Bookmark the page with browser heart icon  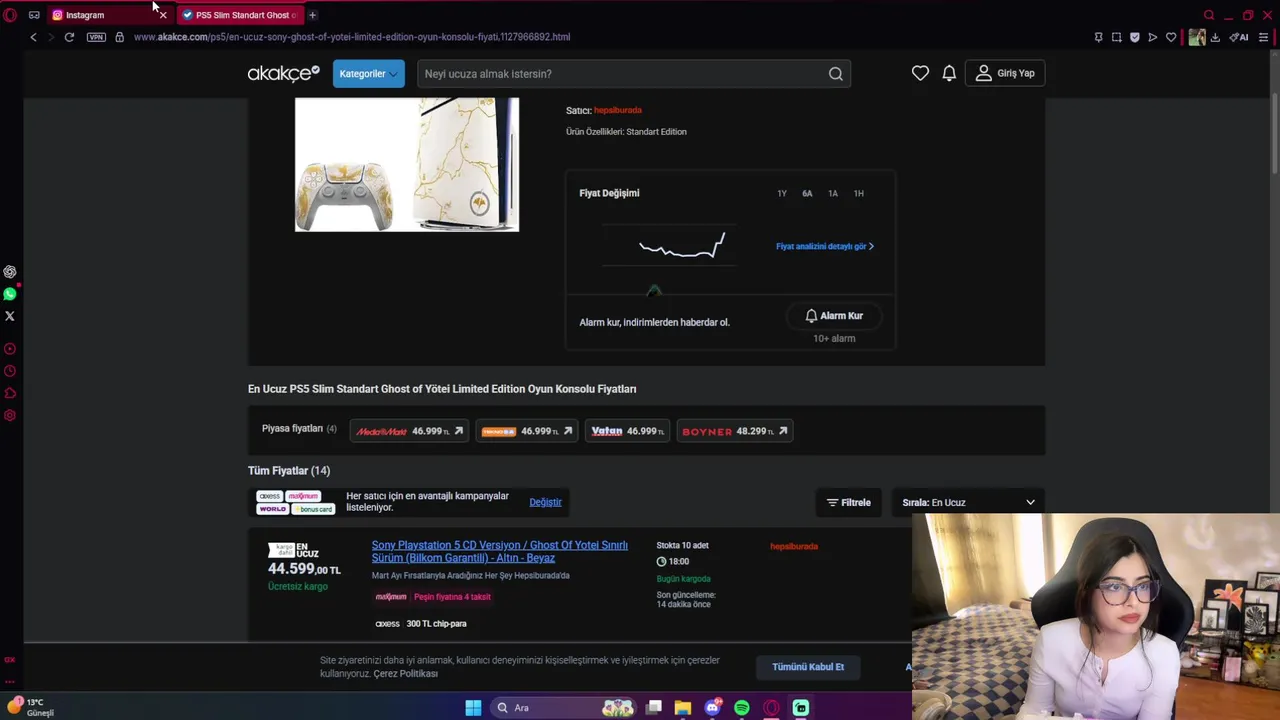pyautogui.click(x=1171, y=37)
